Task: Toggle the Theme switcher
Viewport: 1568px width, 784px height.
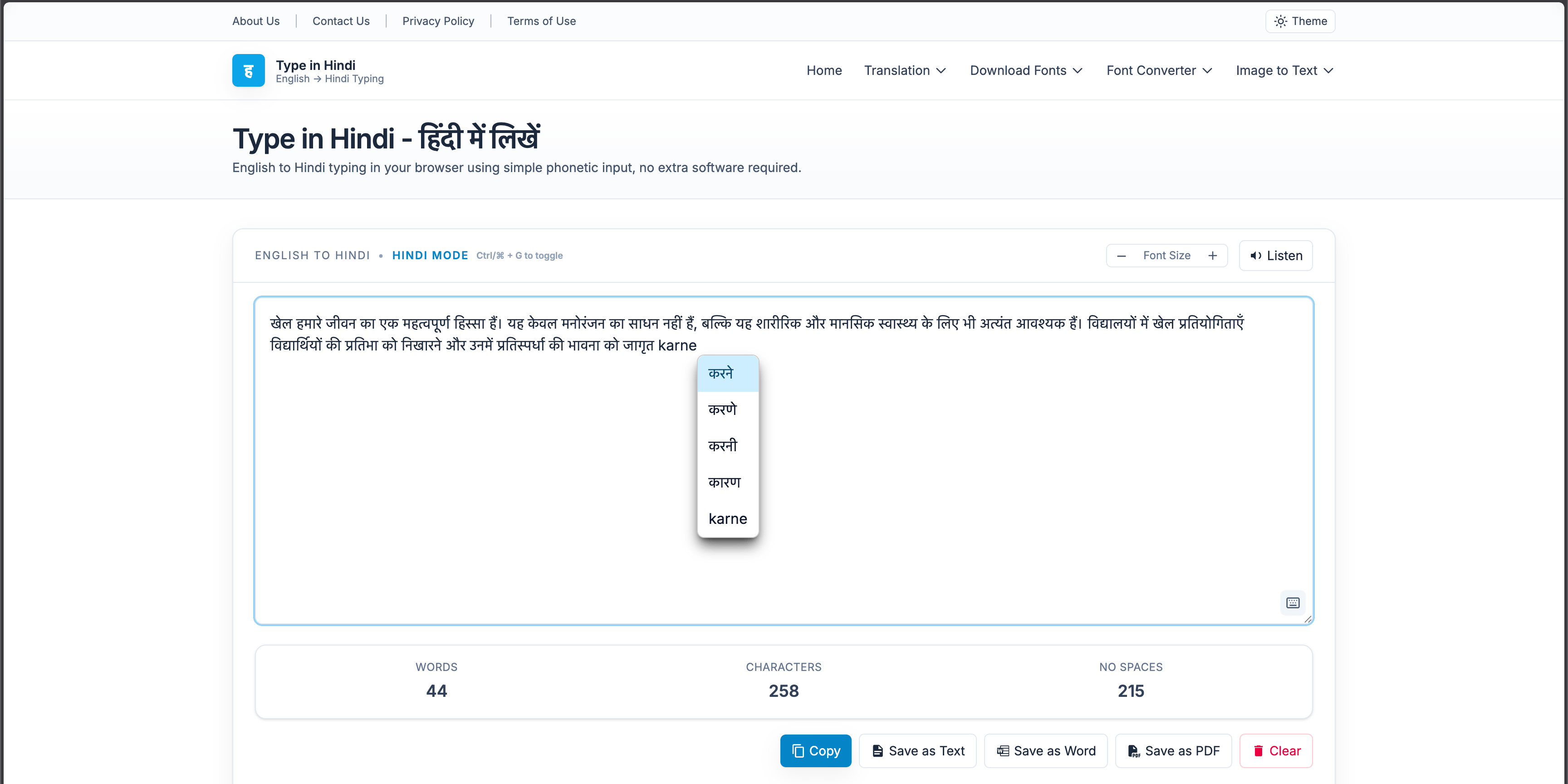Action: [1300, 21]
